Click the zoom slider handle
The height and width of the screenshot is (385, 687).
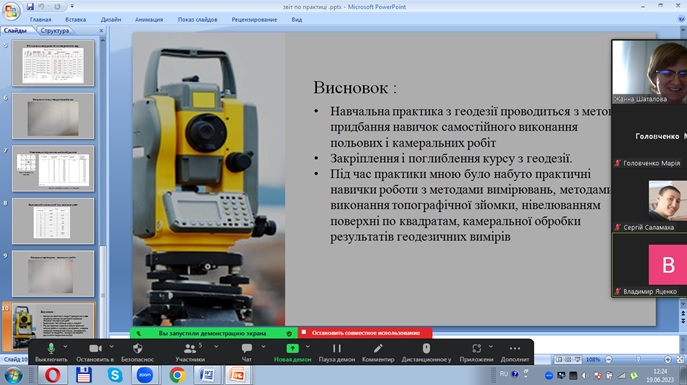click(x=638, y=360)
